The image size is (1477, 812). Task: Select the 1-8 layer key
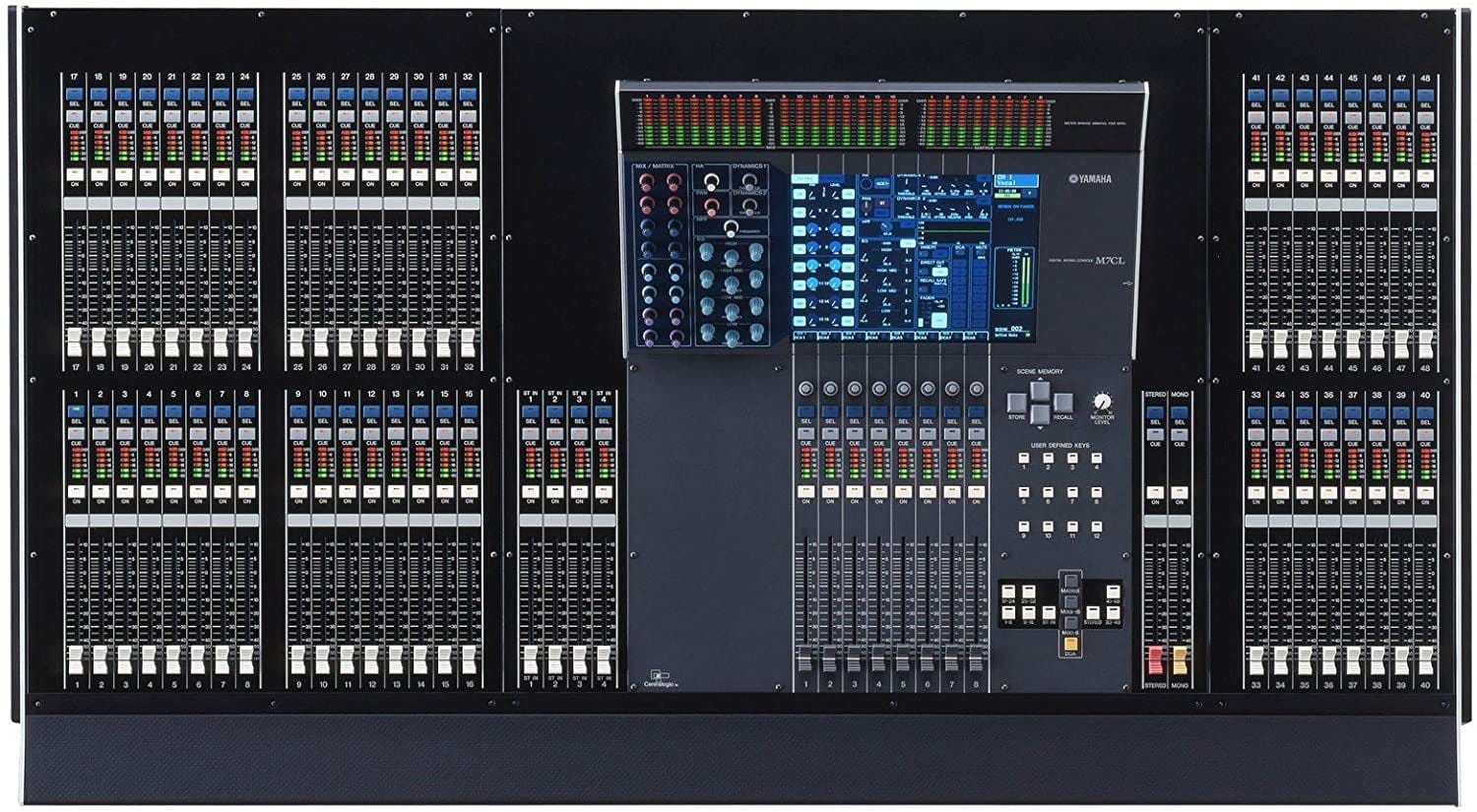pos(1008,613)
